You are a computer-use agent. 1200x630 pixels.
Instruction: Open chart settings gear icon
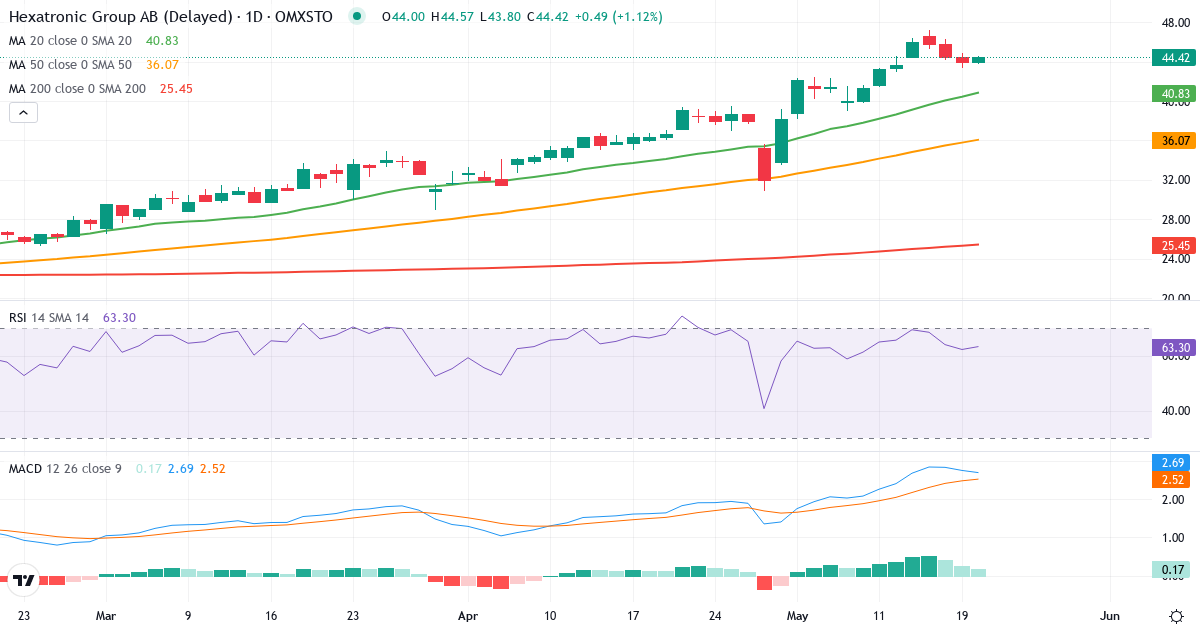[1176, 614]
